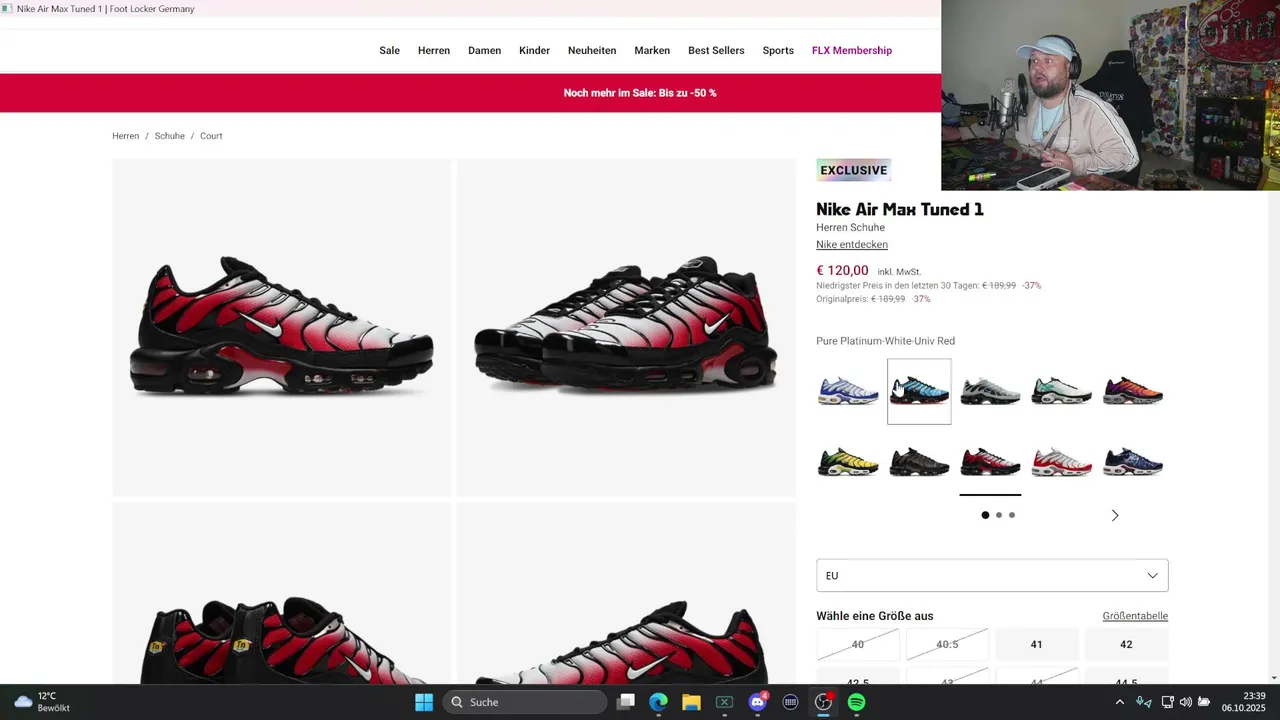This screenshot has width=1280, height=720.
Task: Open weather widget showing 12°C Bewölkt
Action: click(42, 702)
